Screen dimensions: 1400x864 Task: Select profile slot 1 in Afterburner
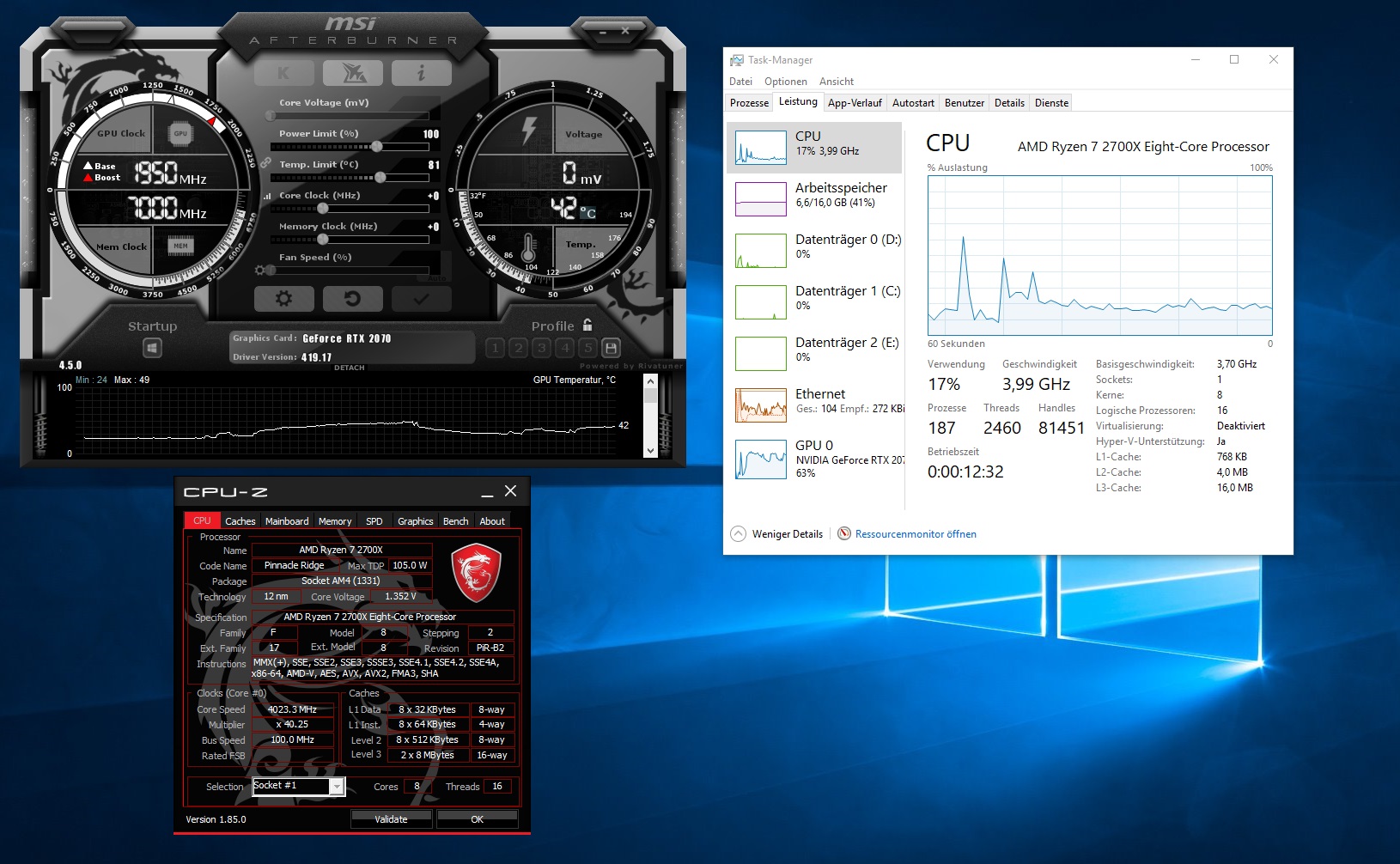[x=495, y=348]
